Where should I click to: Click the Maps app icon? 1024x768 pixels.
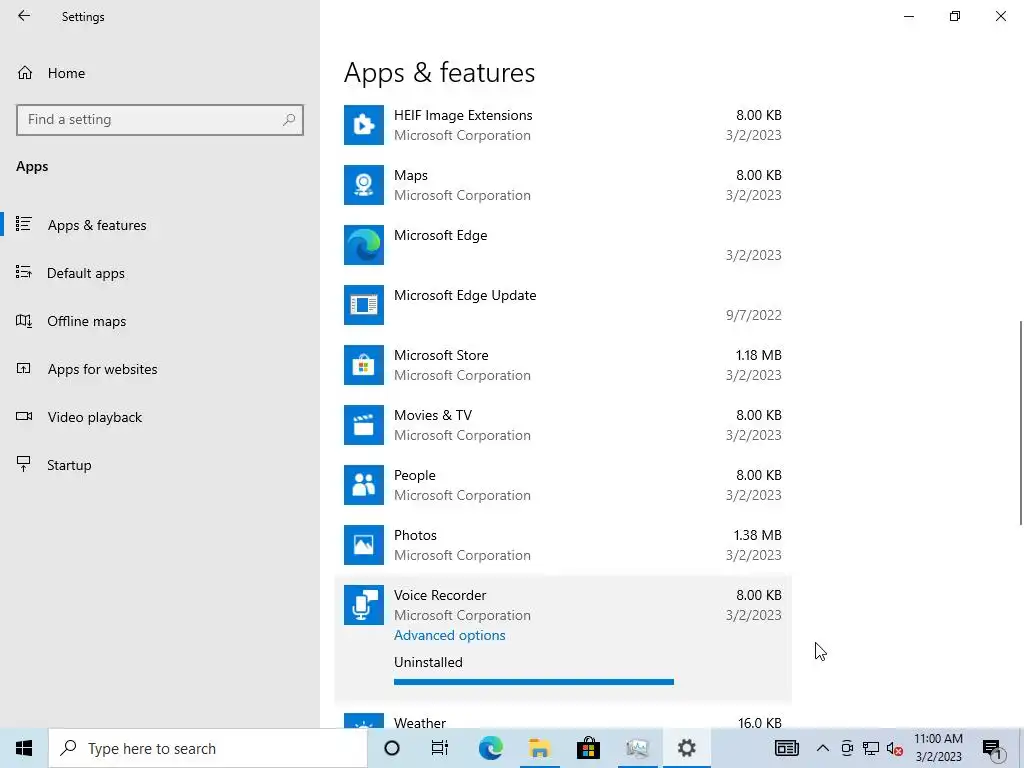tap(364, 185)
